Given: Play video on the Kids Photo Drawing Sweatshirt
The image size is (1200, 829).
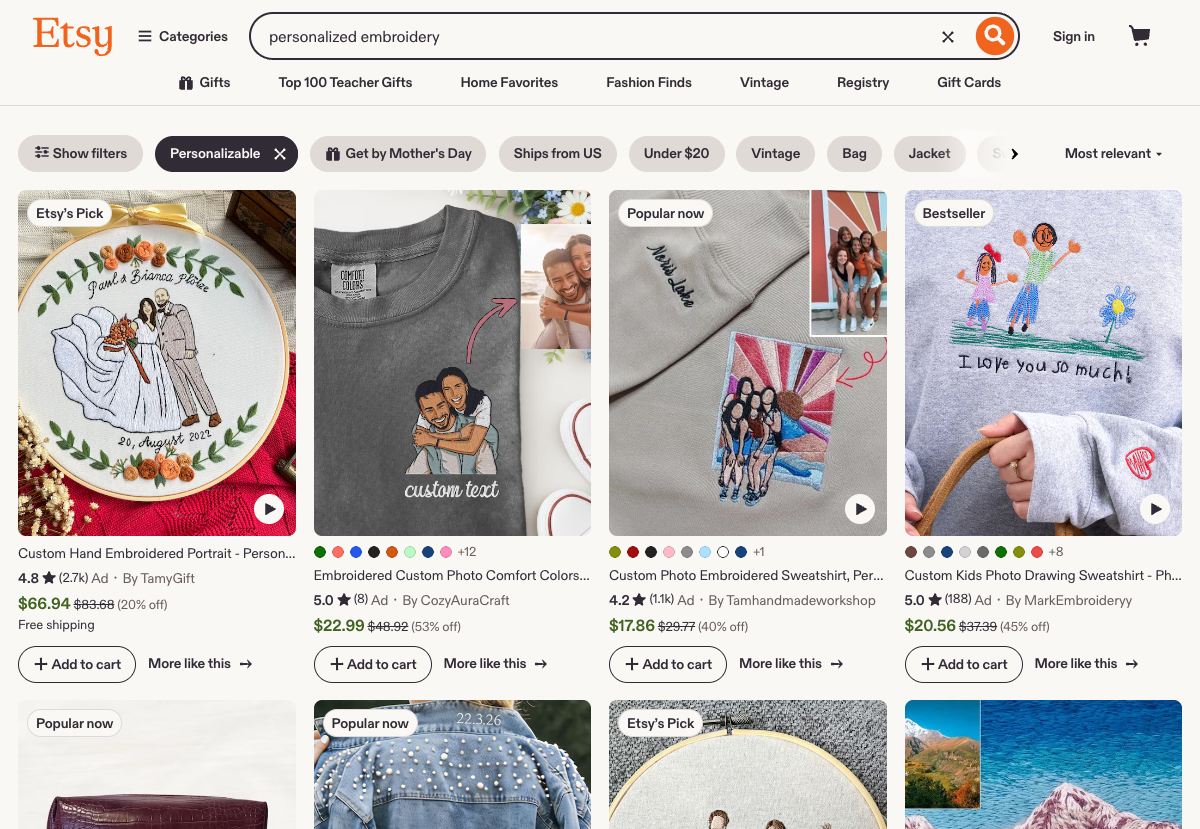Looking at the screenshot, I should coord(1155,509).
